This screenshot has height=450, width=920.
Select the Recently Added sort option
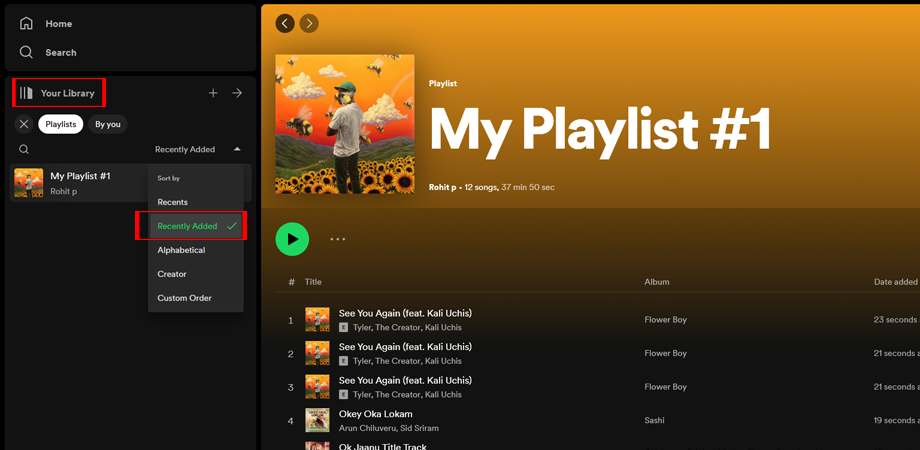195,226
